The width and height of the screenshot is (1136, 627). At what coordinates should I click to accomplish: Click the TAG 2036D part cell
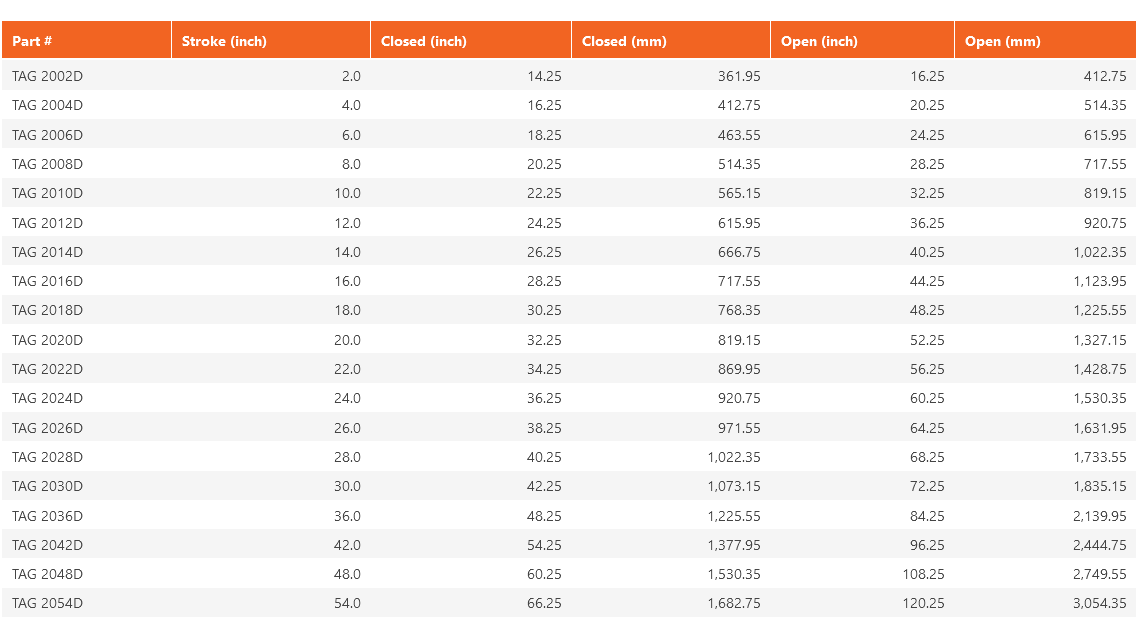click(47, 516)
